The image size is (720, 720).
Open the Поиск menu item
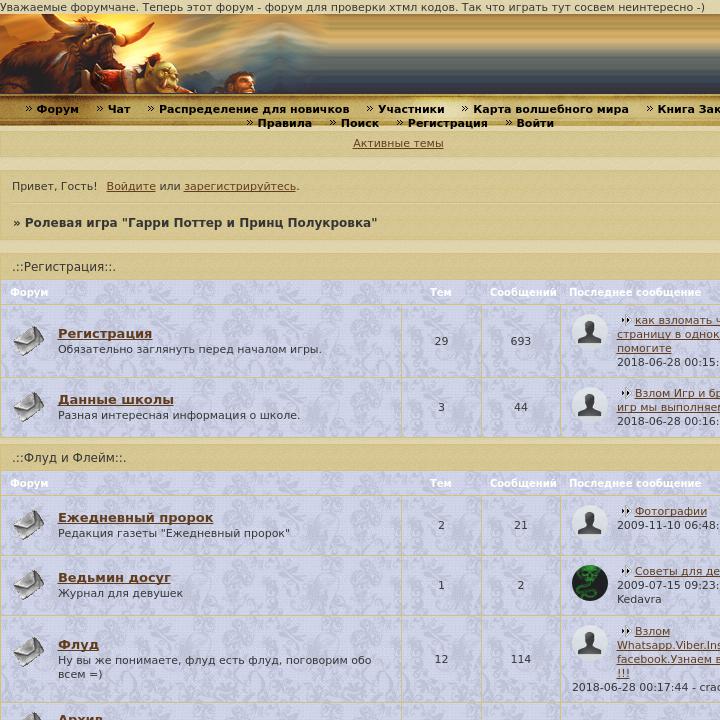coord(360,123)
